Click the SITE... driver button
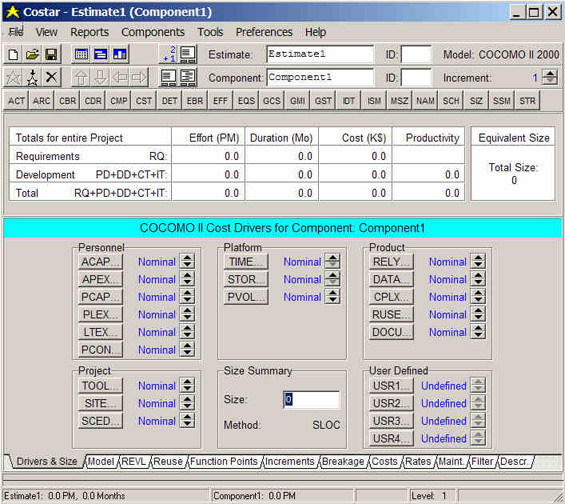The width and height of the screenshot is (565, 504). pos(100,403)
